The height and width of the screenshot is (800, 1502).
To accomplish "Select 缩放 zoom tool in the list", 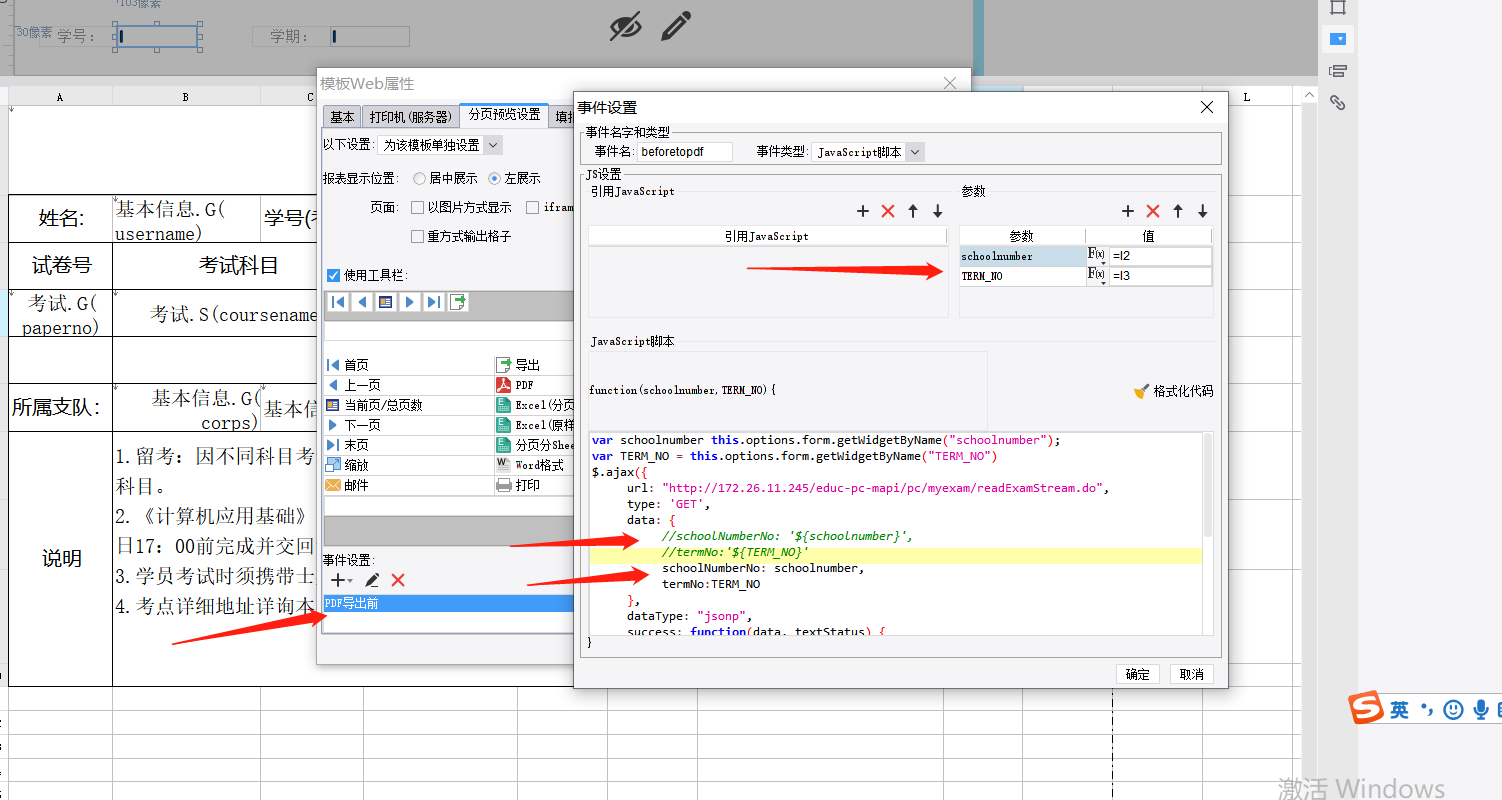I will (x=408, y=465).
